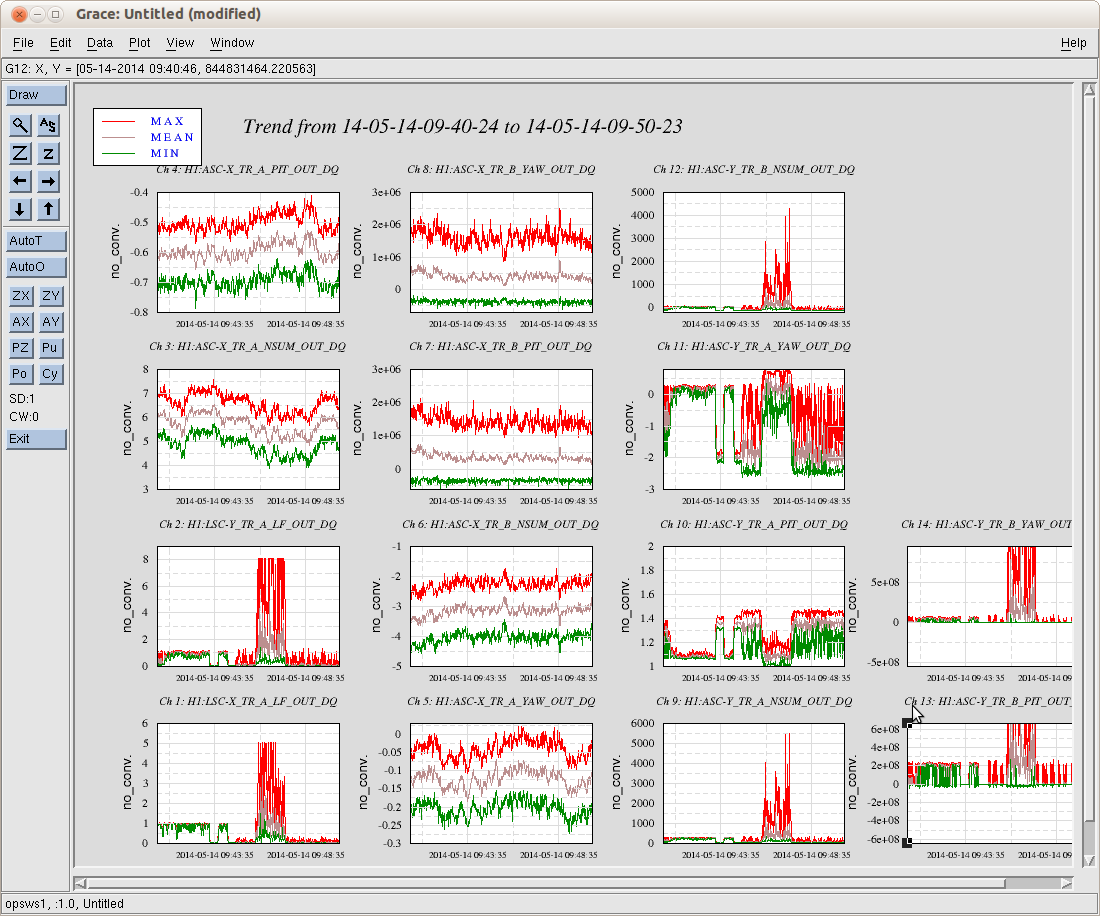The image size is (1100, 916).
Task: Click the up arrow to scroll up
Action: [x=48, y=209]
